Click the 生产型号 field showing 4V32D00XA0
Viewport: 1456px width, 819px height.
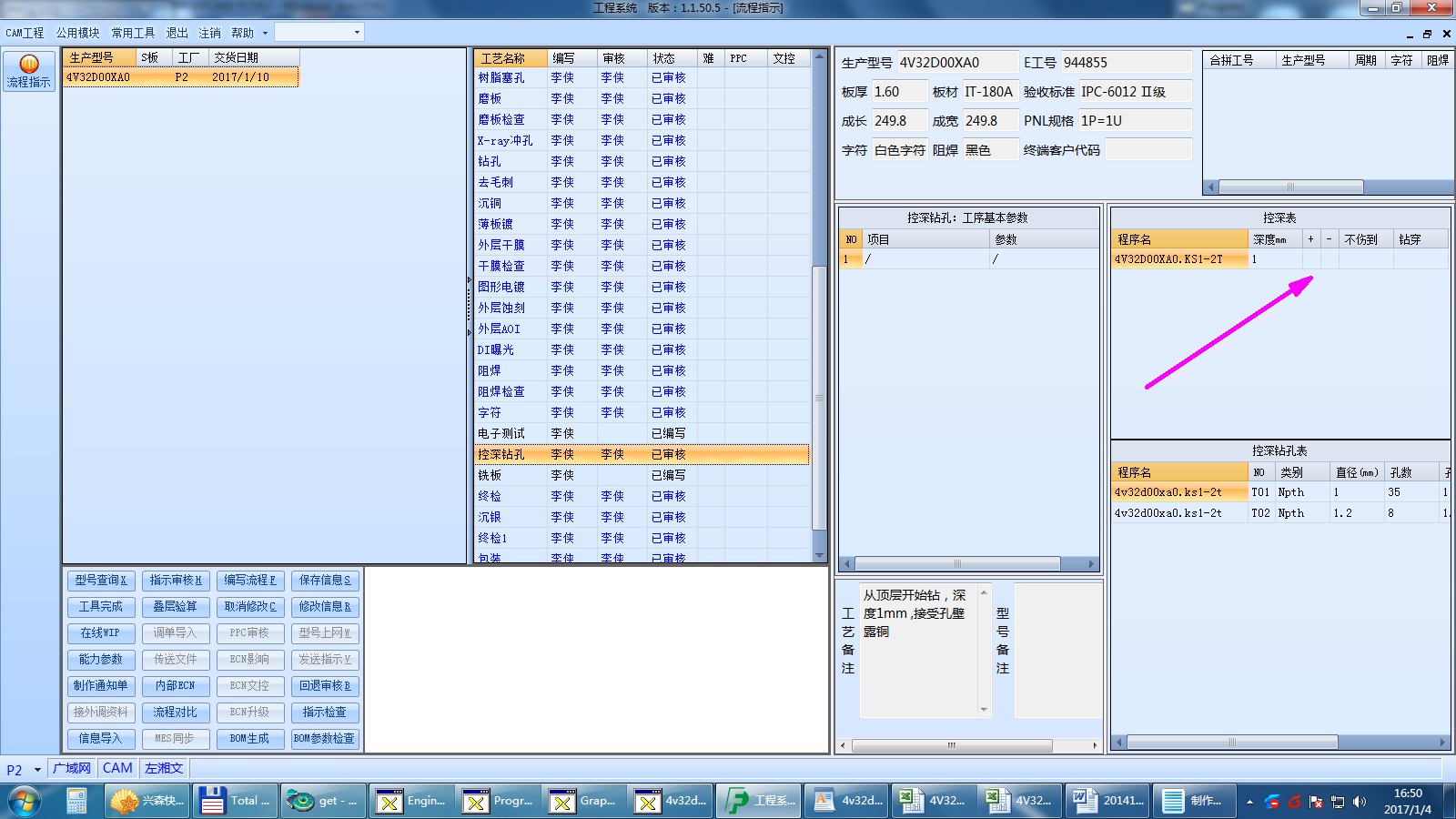957,63
